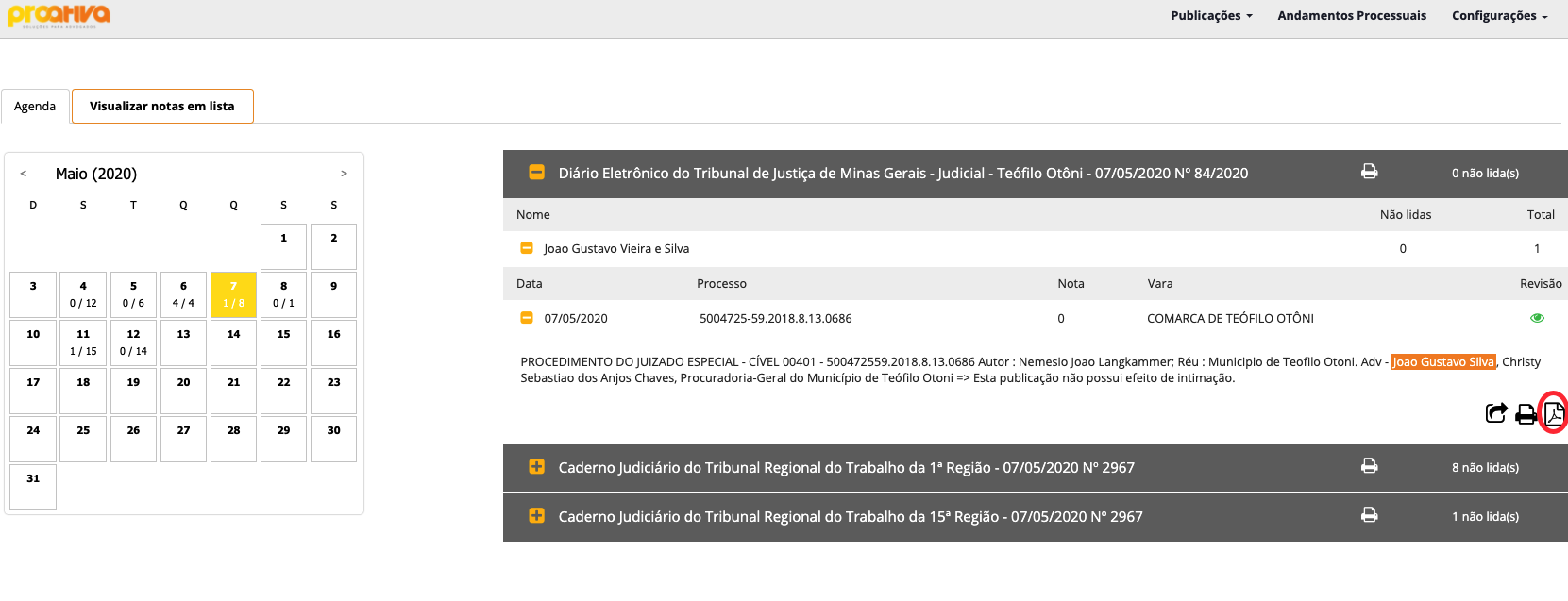Screen dimensions: 1568x601
Task: Click the 1 não lida(s) counter
Action: [x=1485, y=516]
